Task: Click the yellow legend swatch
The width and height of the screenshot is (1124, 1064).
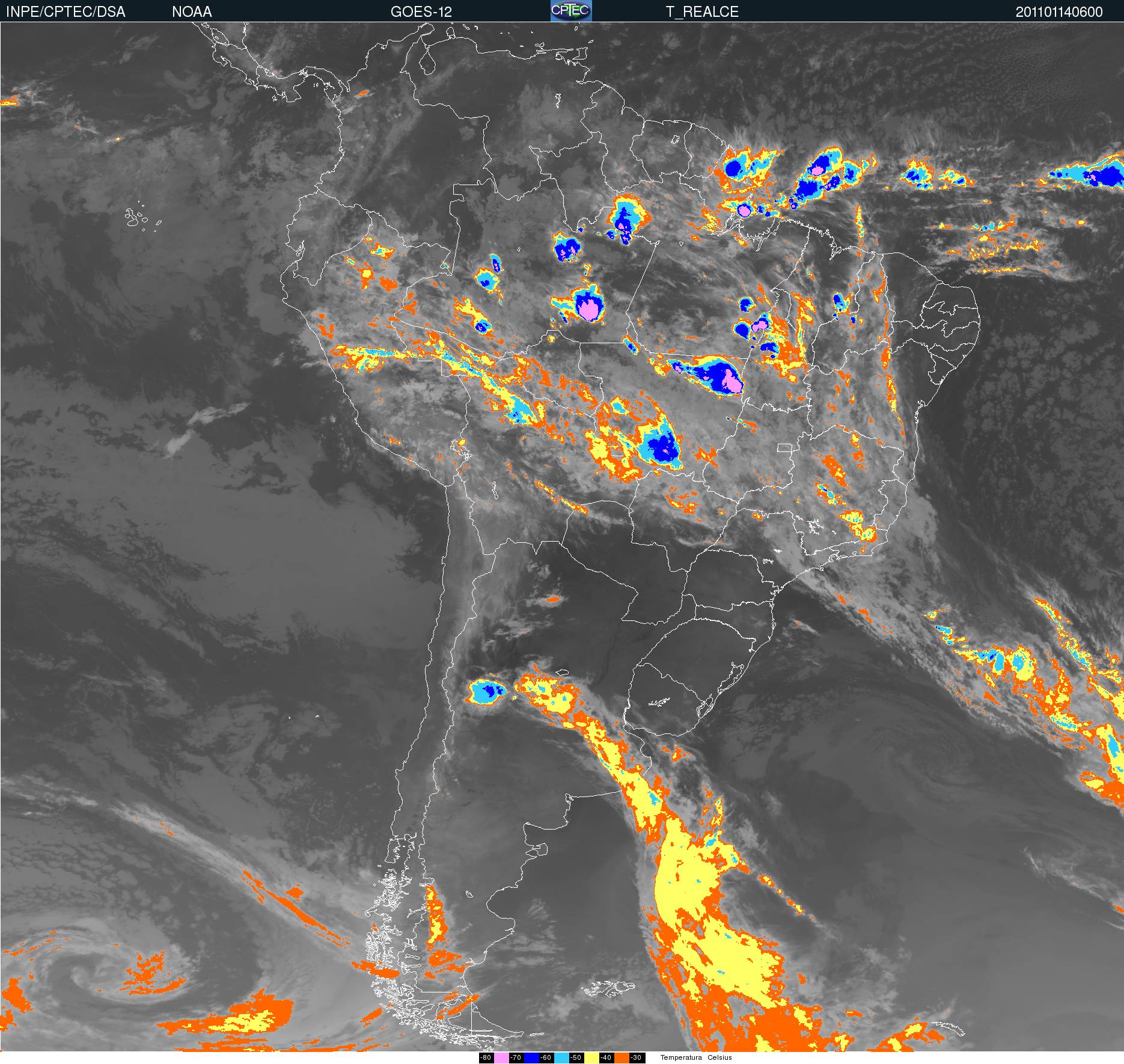Action: [591, 1058]
